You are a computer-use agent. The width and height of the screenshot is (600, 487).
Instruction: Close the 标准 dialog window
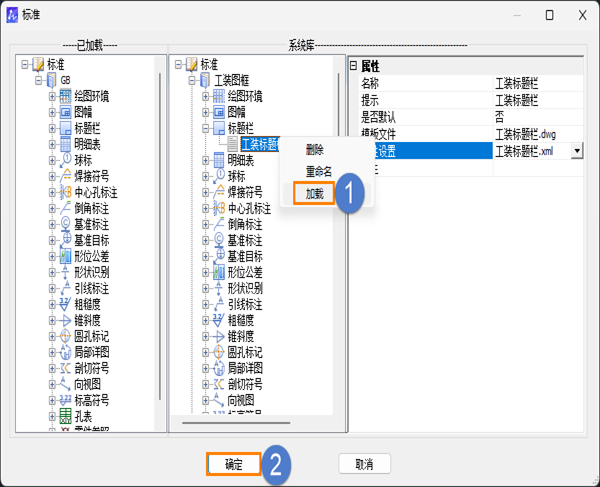[582, 15]
